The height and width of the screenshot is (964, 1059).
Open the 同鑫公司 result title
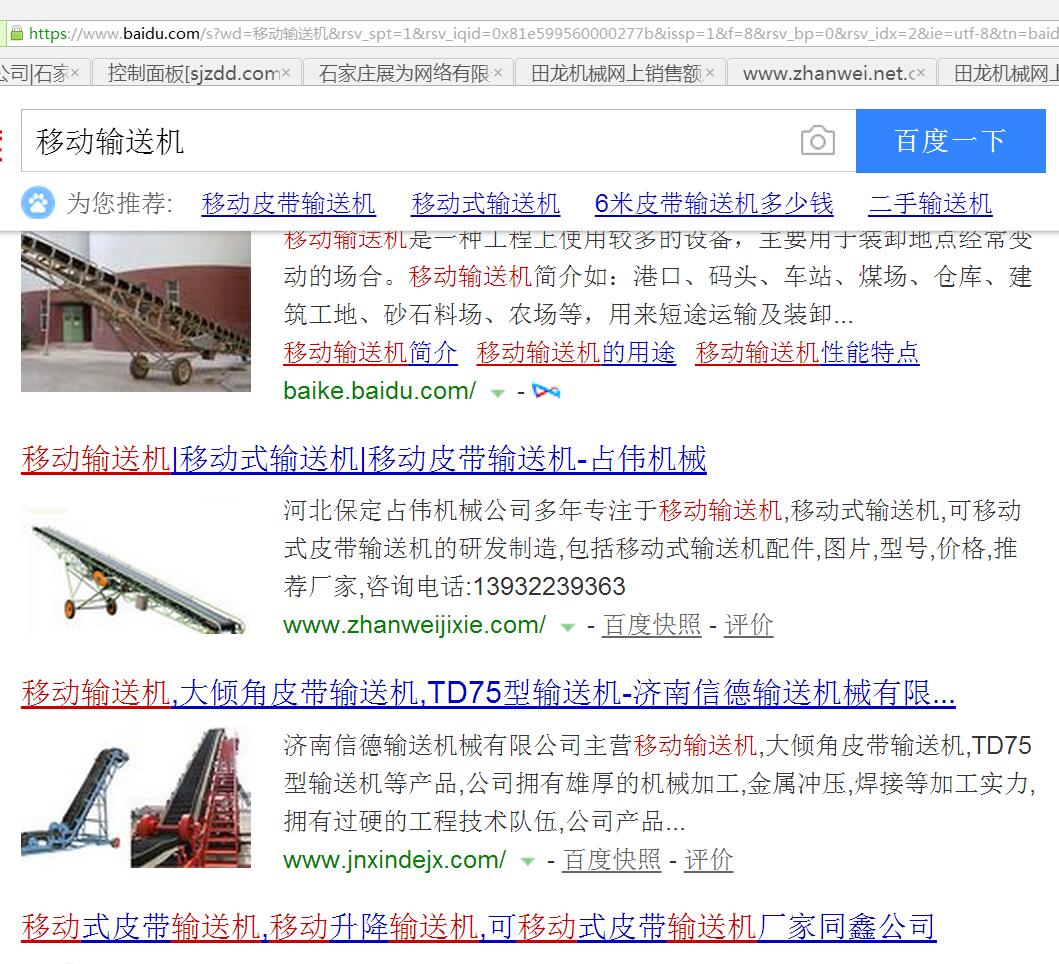[x=478, y=927]
